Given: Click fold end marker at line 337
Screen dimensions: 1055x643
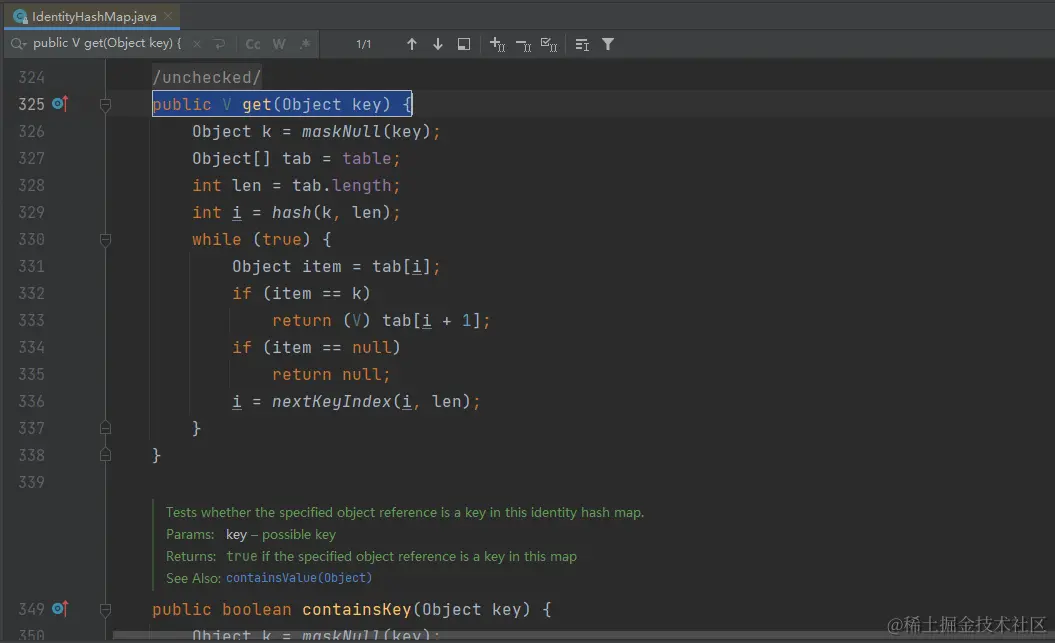Looking at the screenshot, I should [x=105, y=428].
